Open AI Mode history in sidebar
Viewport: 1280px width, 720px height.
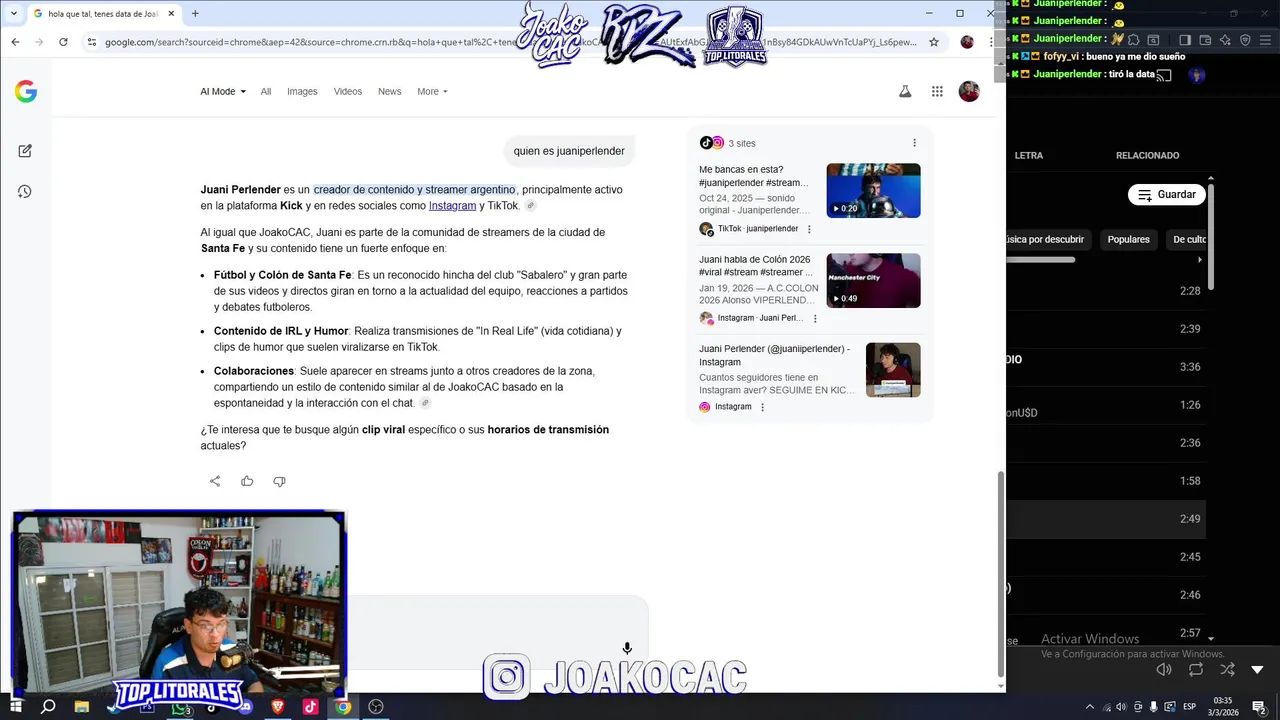25,191
